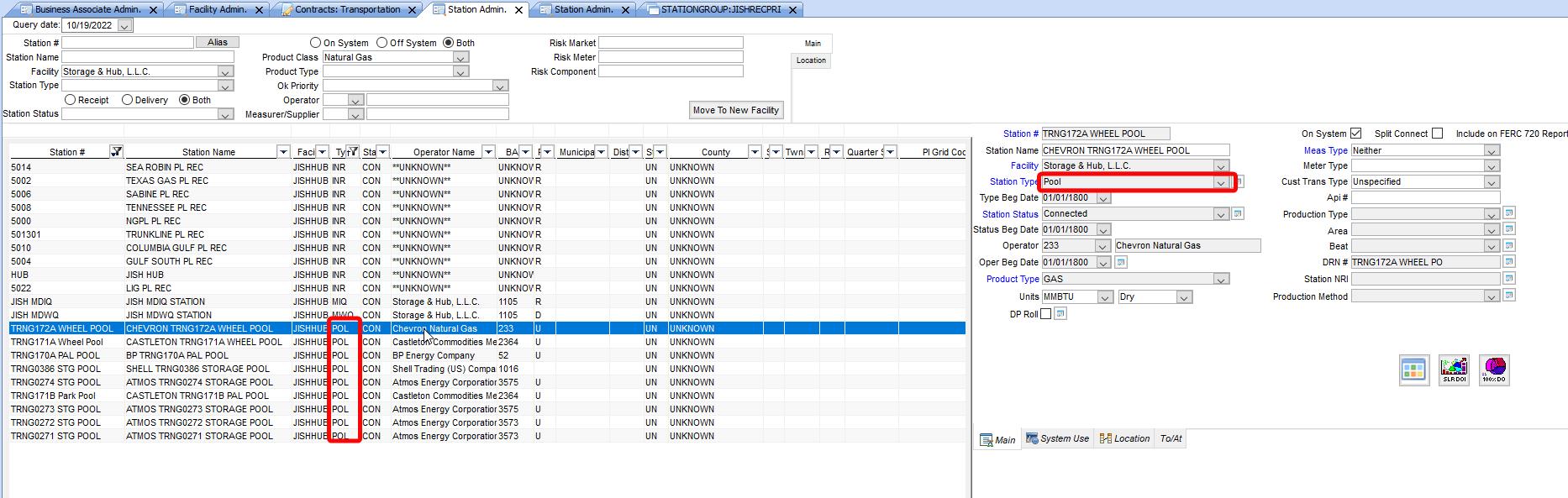Viewport: 1568px width, 498px height.
Task: Open the System Use tab
Action: click(x=1057, y=438)
